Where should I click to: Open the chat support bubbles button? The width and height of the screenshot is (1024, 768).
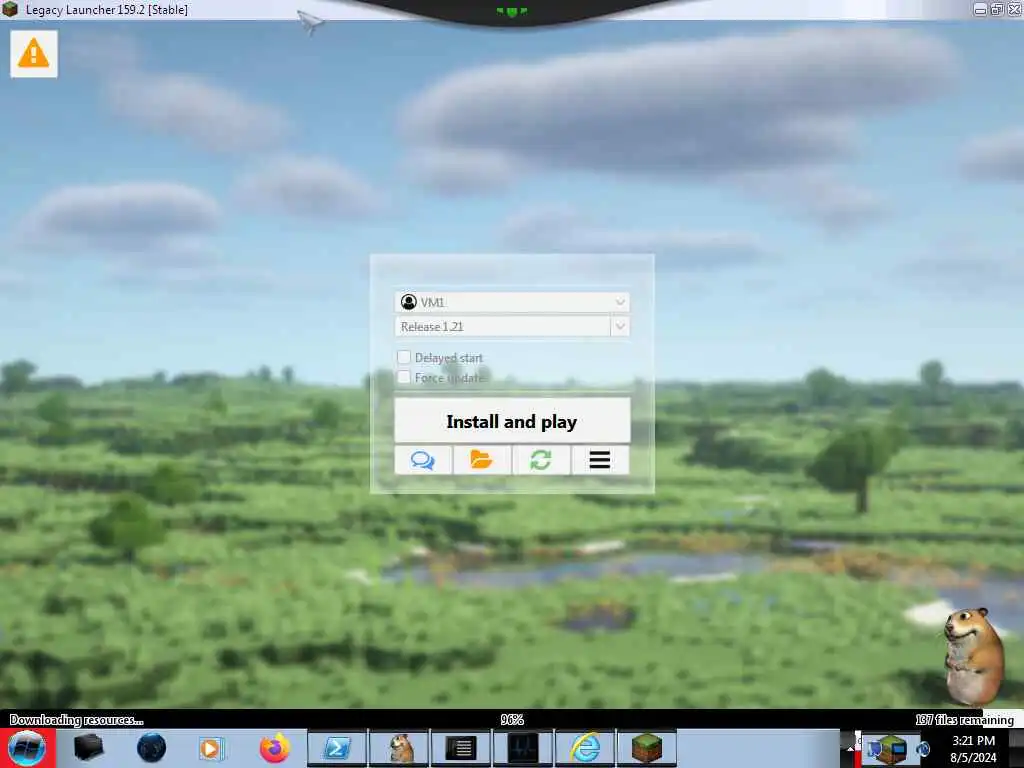pos(423,460)
